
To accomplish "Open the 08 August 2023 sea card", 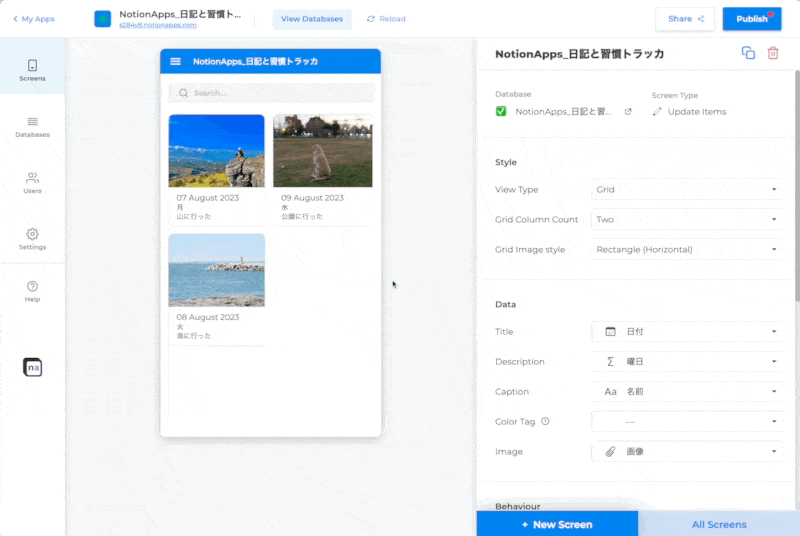I will 216,289.
